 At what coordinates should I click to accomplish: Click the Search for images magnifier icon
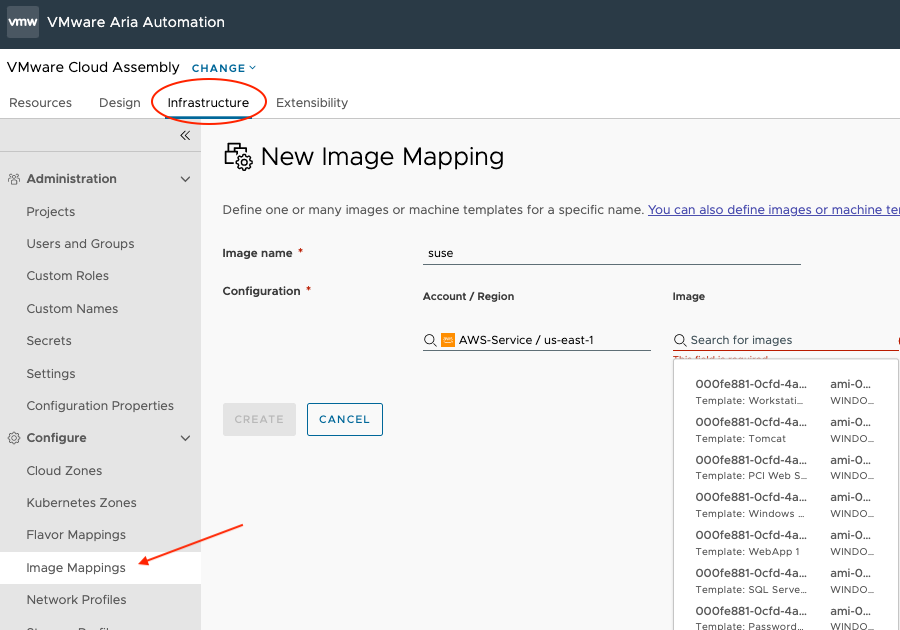click(x=680, y=340)
